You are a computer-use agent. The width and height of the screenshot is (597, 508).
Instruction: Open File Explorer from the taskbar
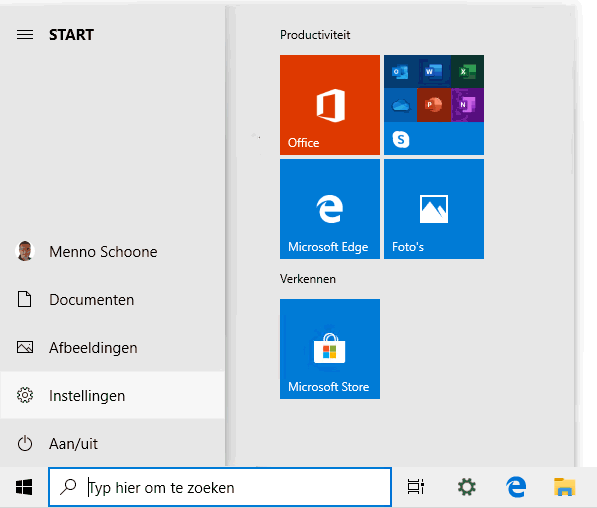565,487
